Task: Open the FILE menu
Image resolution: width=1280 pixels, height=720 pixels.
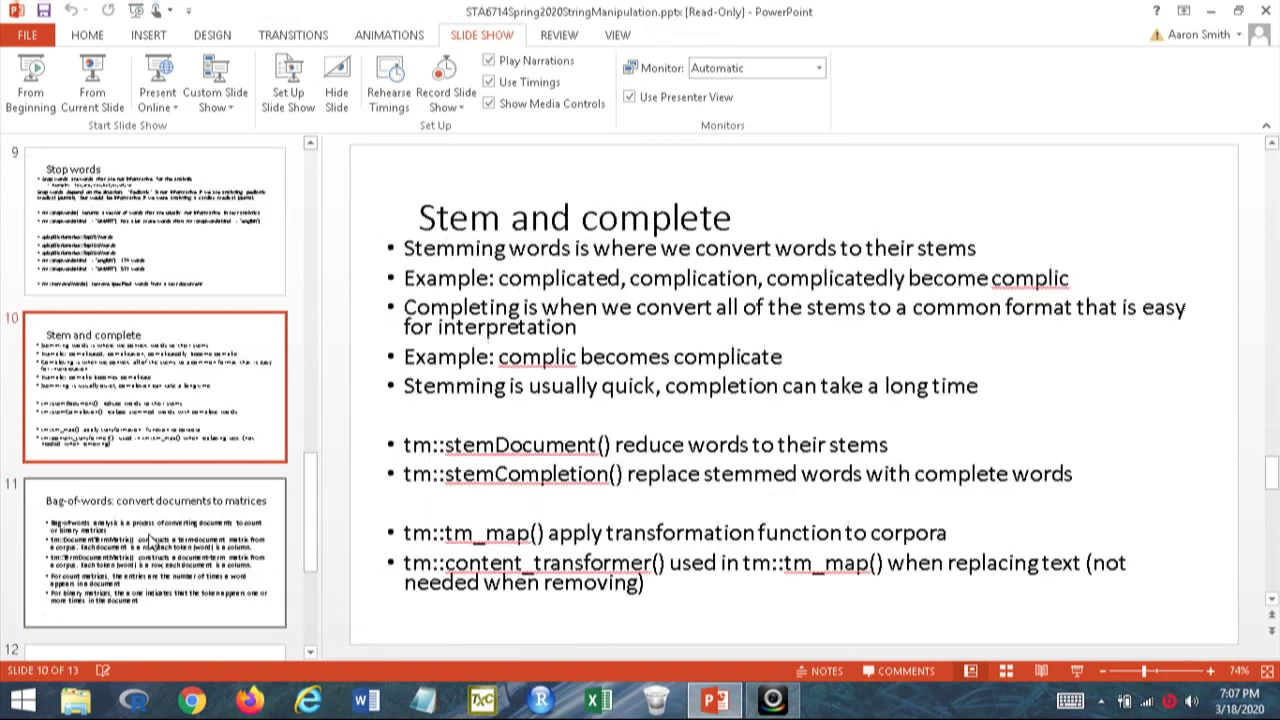Action: (x=27, y=35)
